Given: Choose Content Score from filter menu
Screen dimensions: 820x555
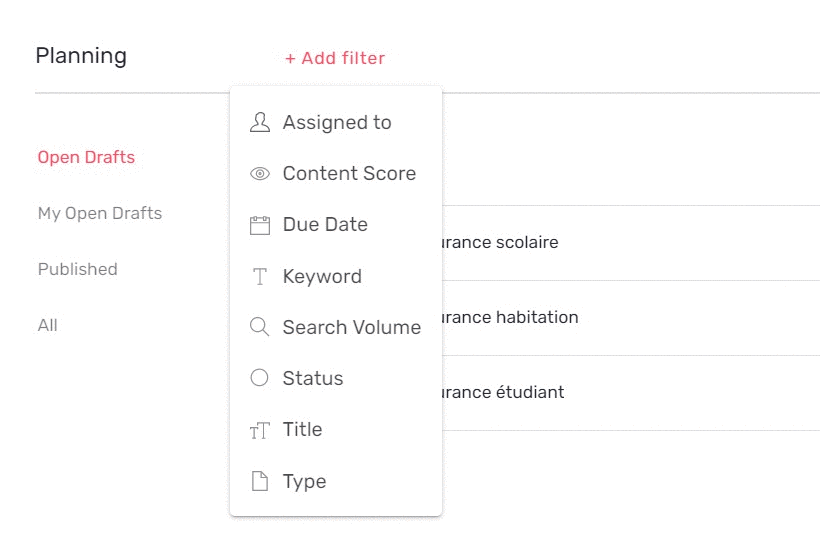Looking at the screenshot, I should point(349,174).
